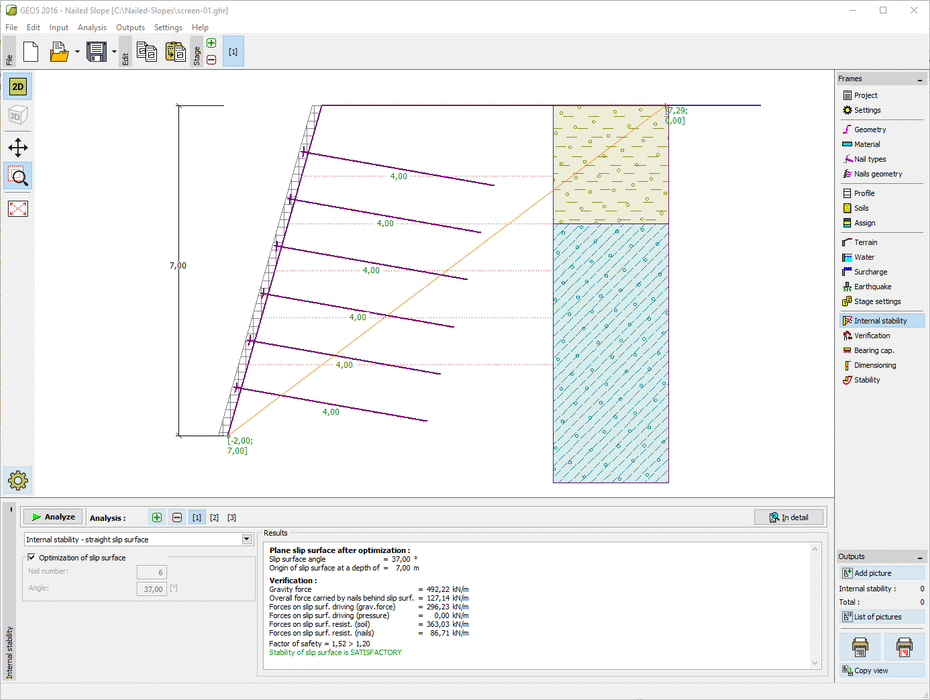Screen dimensions: 930x700
Task: Click the fit-to-window view icon
Action: 18,209
